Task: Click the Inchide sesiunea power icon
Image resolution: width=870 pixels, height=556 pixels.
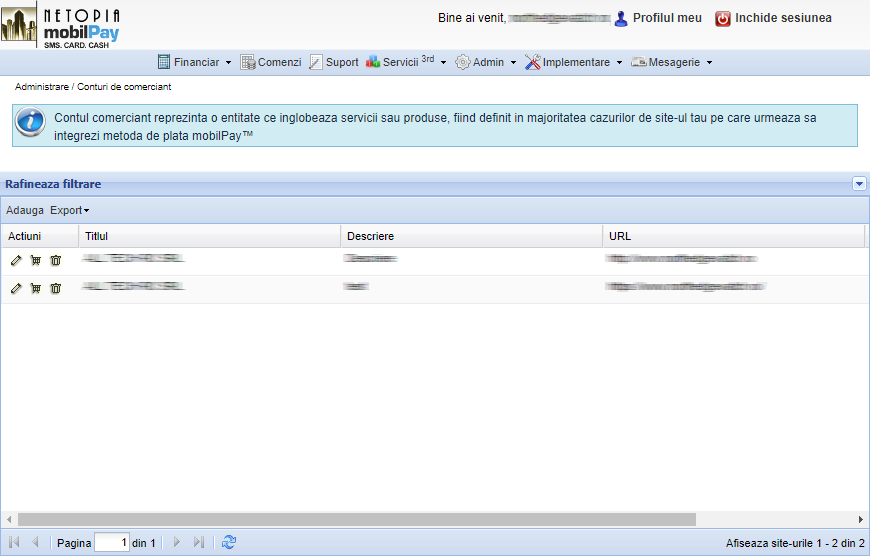Action: click(722, 18)
